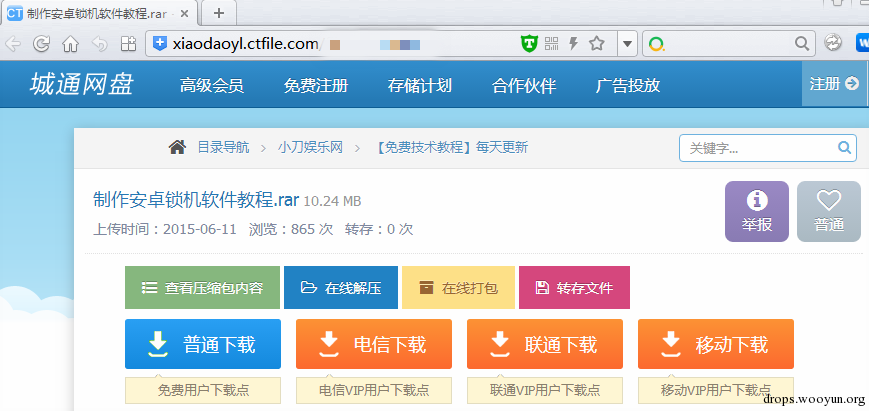Screen dimensions: 869x411
Task: Open 【免费技术教程】每天更新 breadcrumb link
Action: click(x=451, y=147)
